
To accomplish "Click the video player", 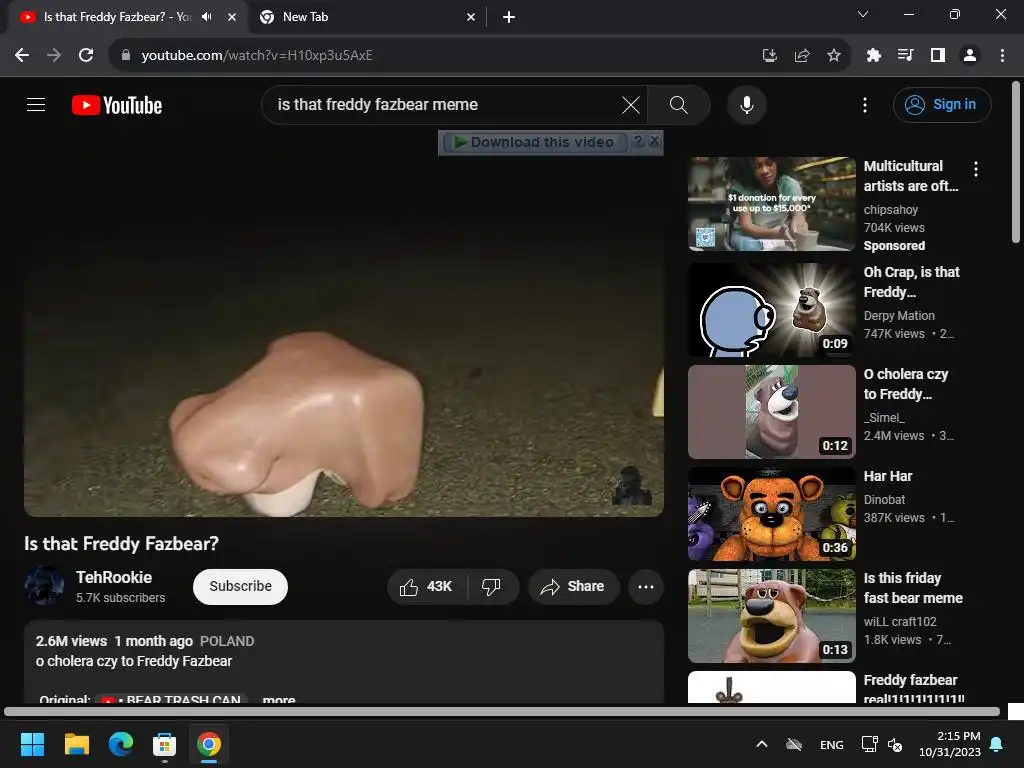I will pyautogui.click(x=344, y=336).
